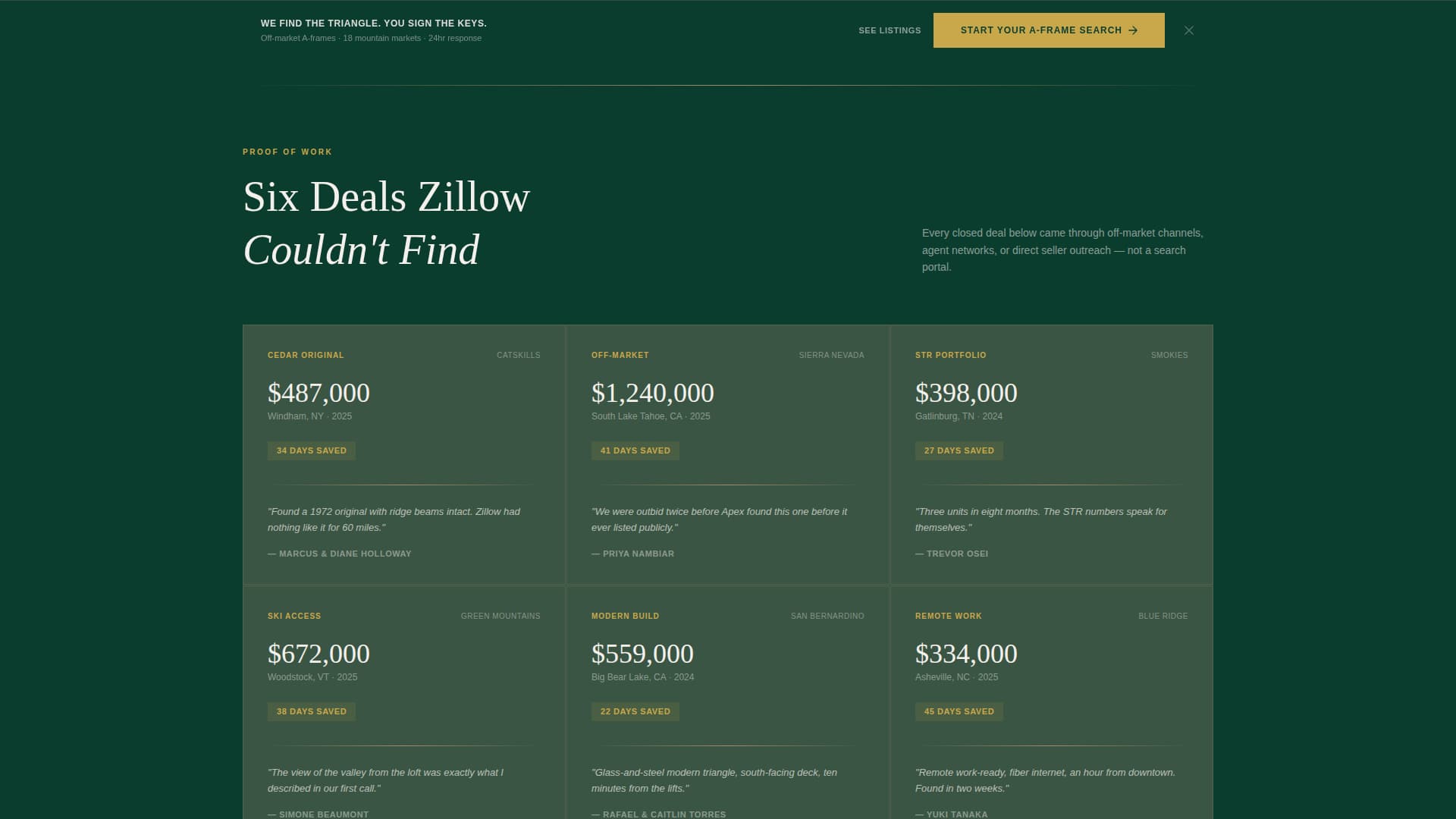1456x819 pixels.
Task: Click the $487,000 Windham price
Action: point(318,393)
